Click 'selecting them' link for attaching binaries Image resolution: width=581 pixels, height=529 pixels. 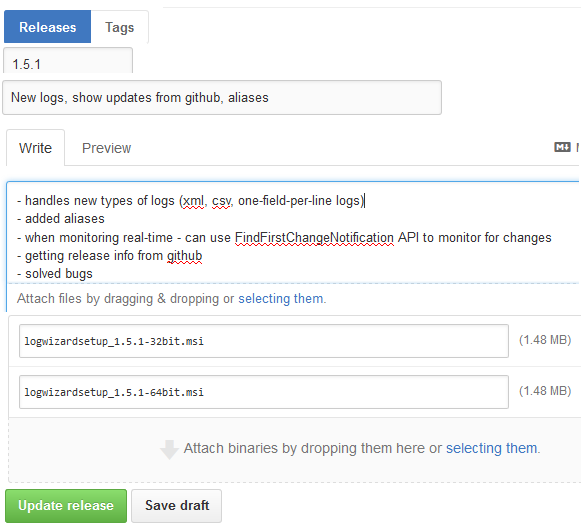(x=491, y=448)
